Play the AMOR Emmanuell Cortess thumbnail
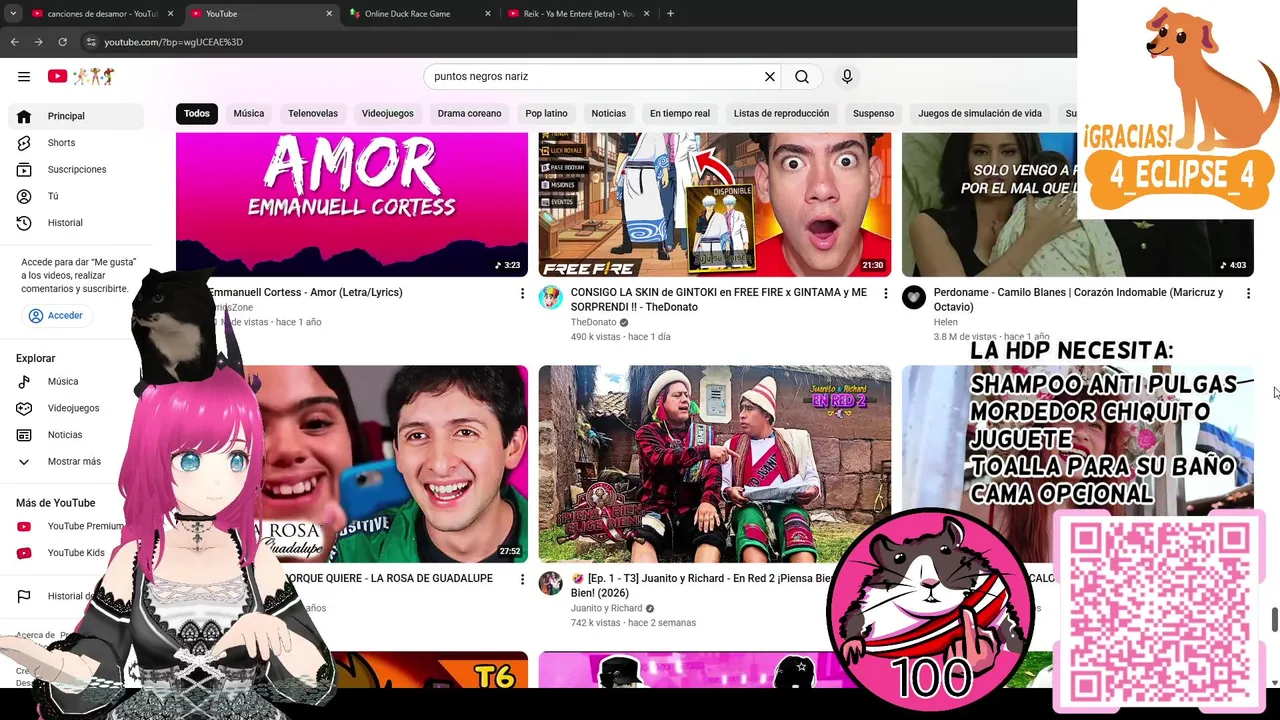 click(352, 204)
